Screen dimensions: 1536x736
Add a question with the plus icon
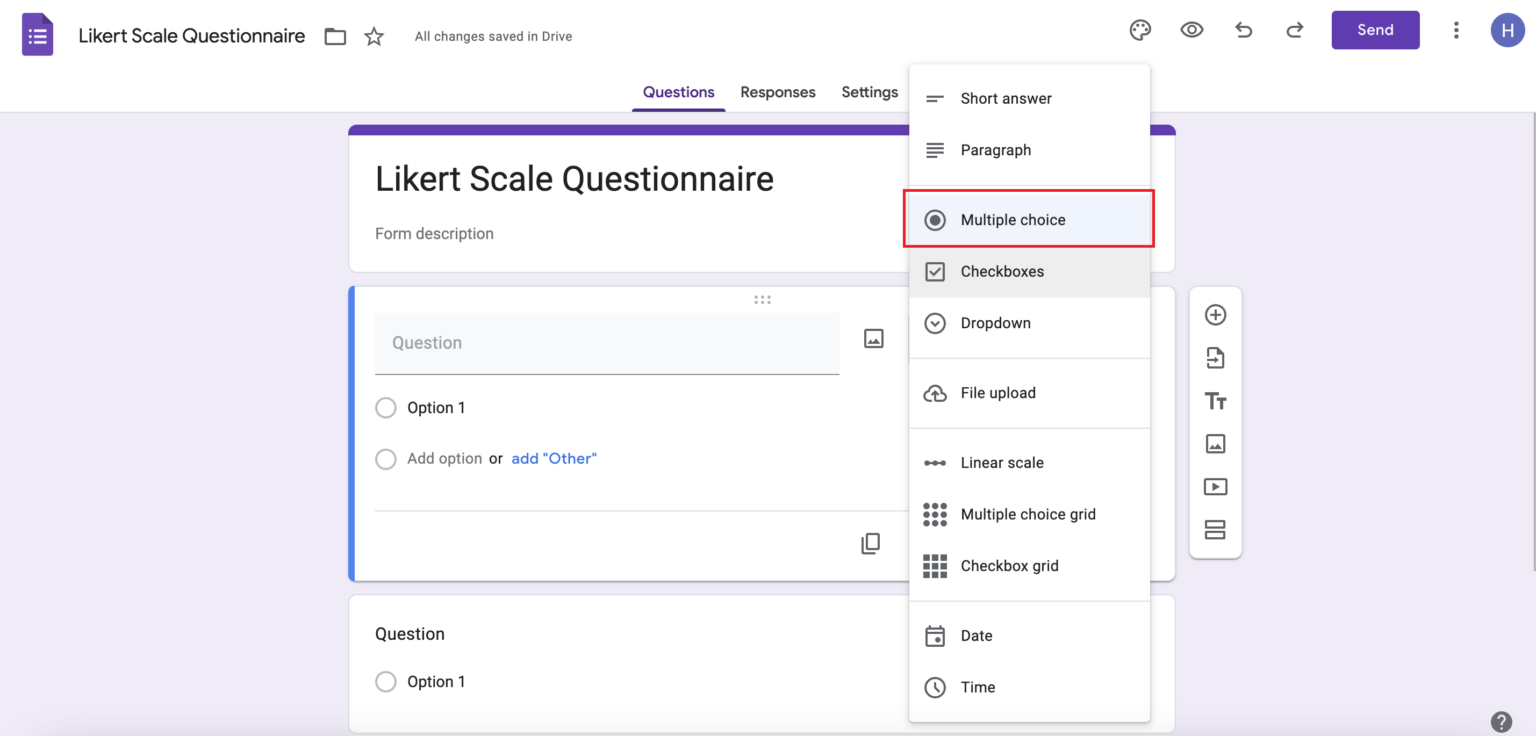tap(1215, 315)
